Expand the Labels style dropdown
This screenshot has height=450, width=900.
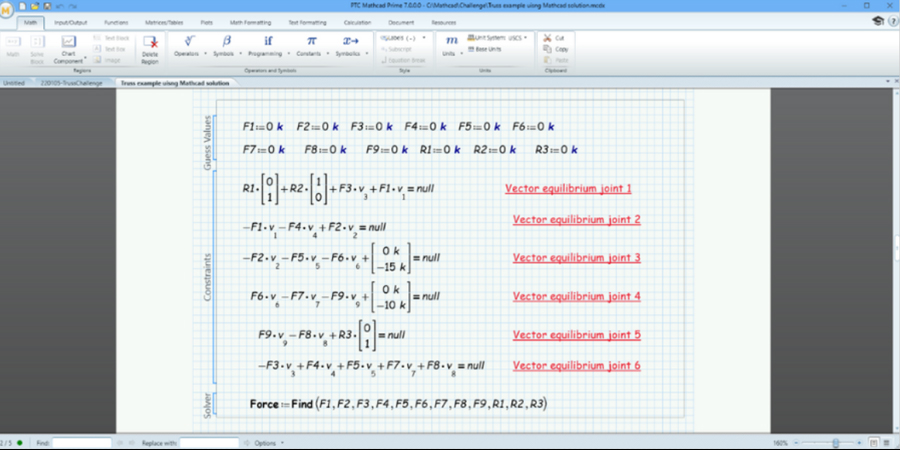pos(402,37)
